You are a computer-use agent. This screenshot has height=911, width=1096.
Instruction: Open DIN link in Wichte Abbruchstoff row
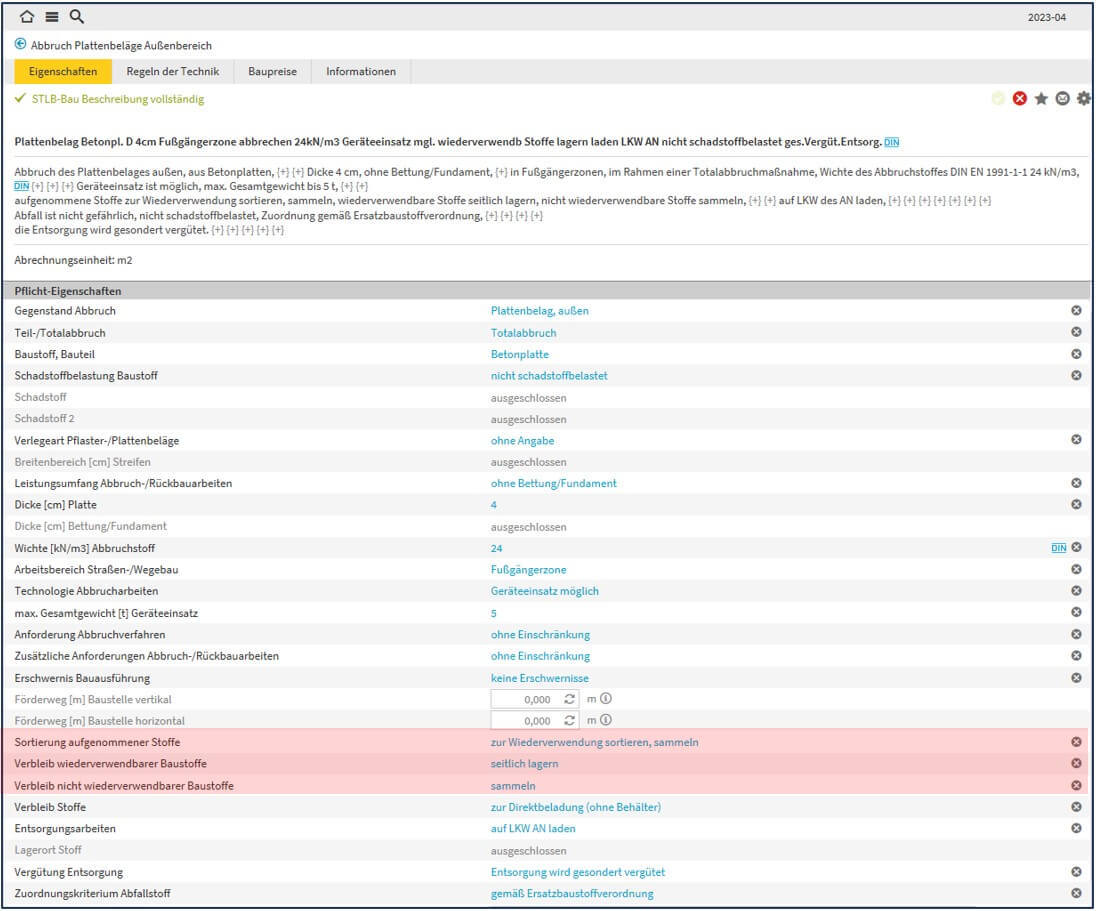1059,548
